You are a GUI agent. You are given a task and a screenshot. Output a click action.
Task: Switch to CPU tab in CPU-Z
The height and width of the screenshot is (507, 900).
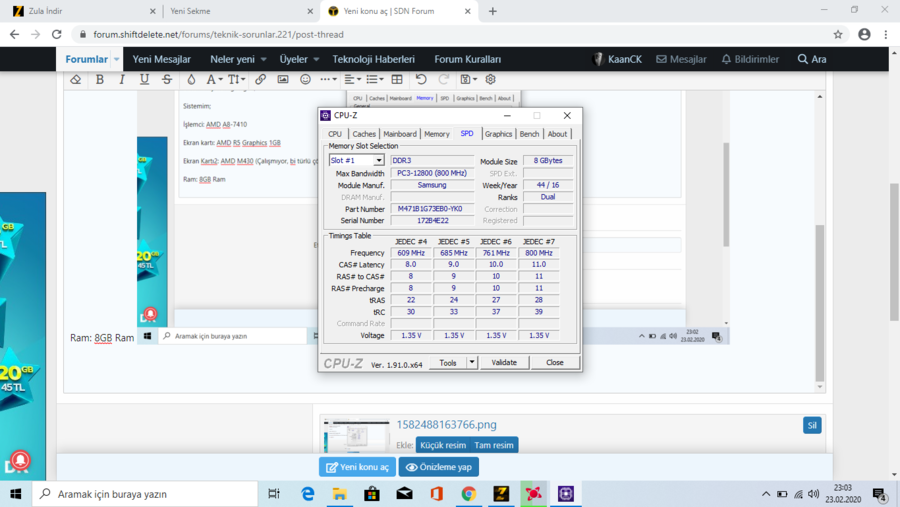tap(335, 134)
